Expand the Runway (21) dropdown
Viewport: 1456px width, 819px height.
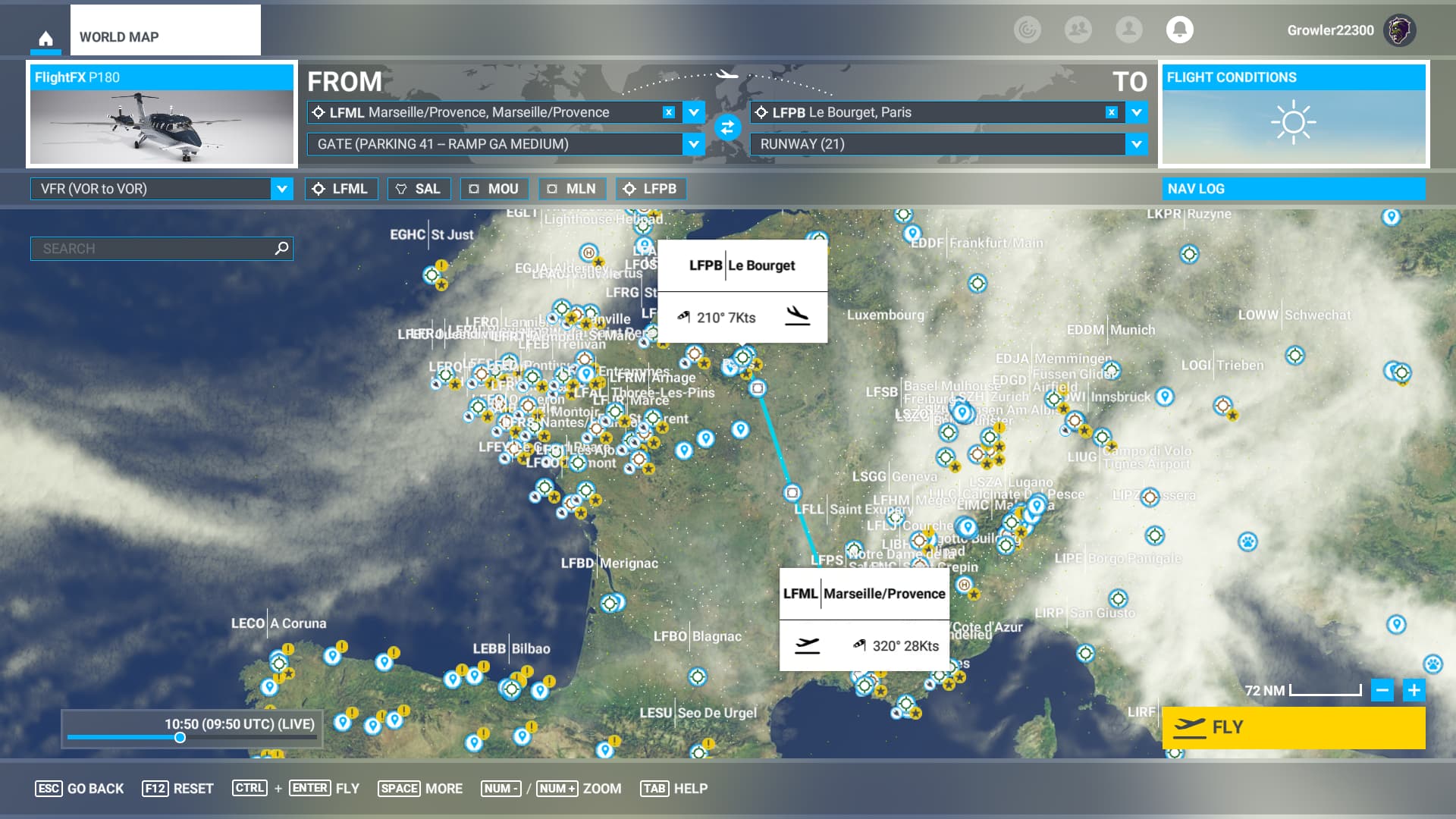(x=1136, y=144)
